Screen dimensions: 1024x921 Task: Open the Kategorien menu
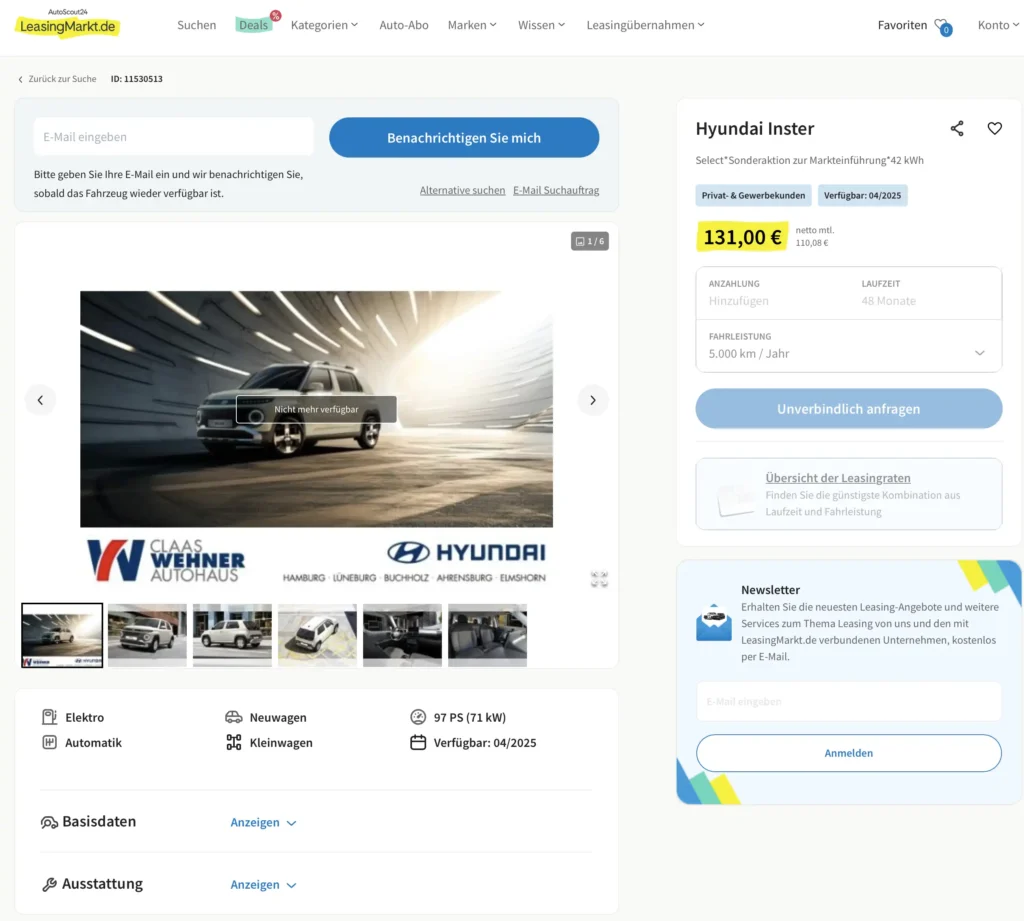point(325,25)
